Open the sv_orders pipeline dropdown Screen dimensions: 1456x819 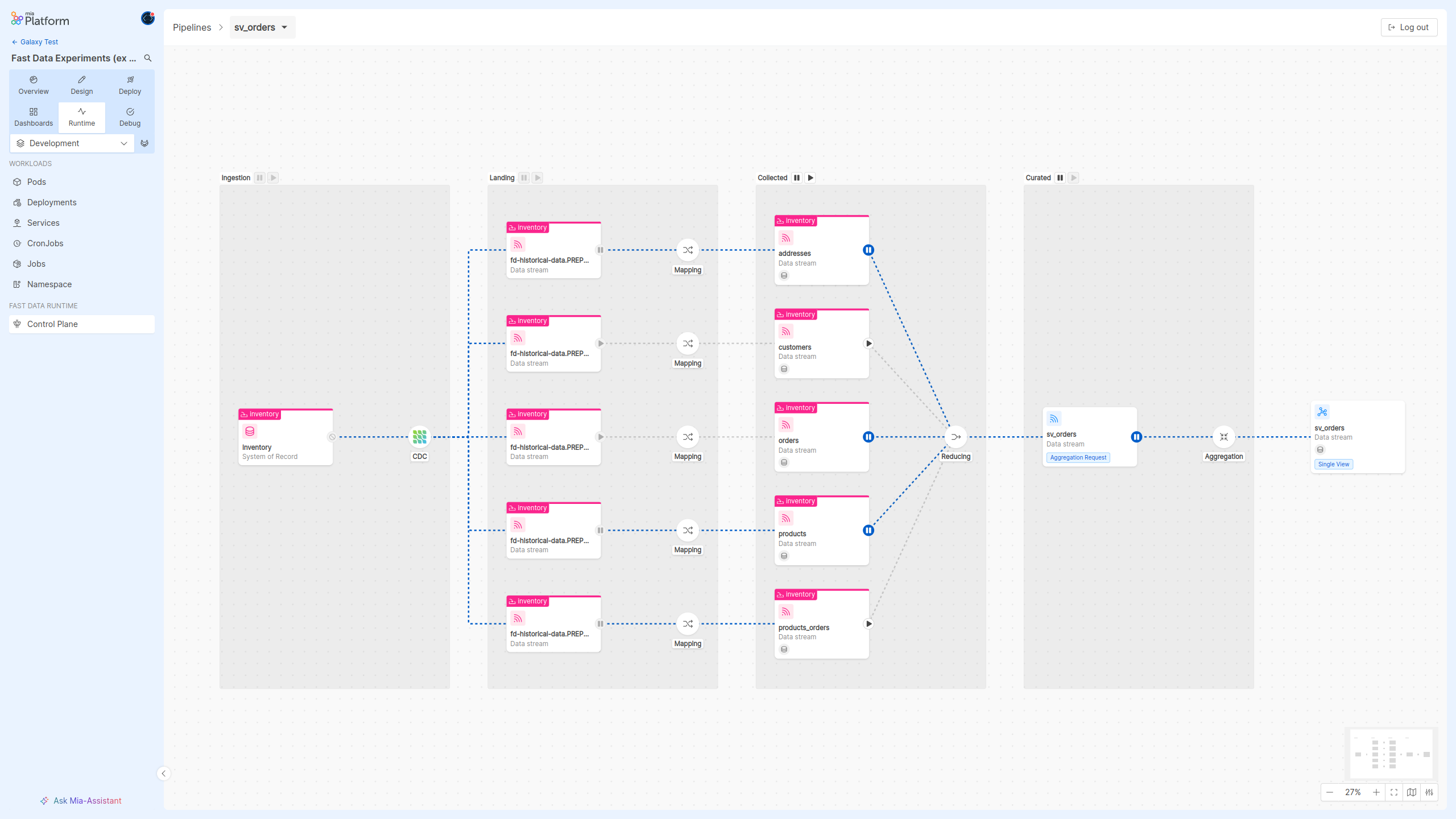[262, 27]
